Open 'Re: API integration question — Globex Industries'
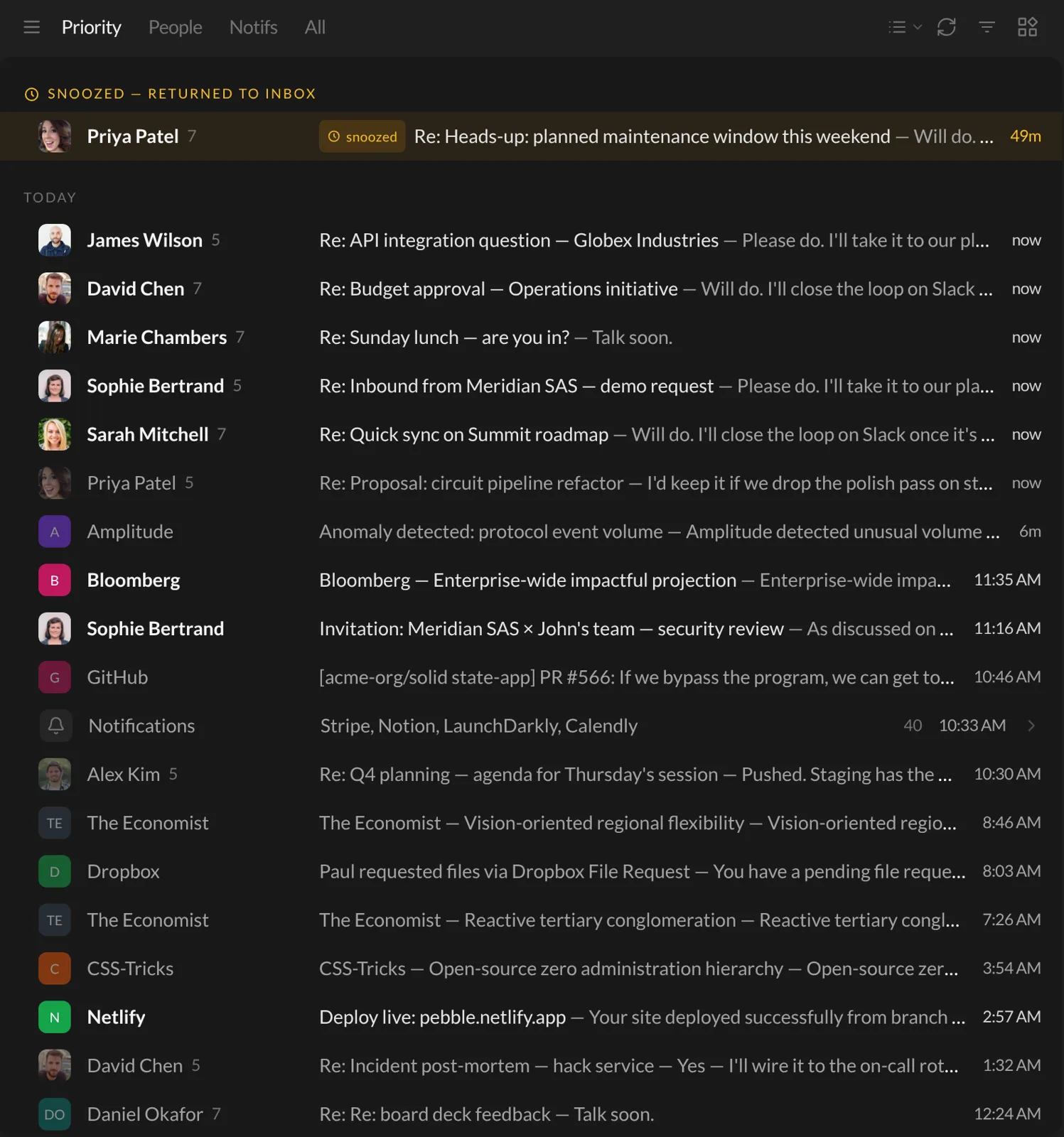This screenshot has height=1137, width=1064. pos(532,240)
